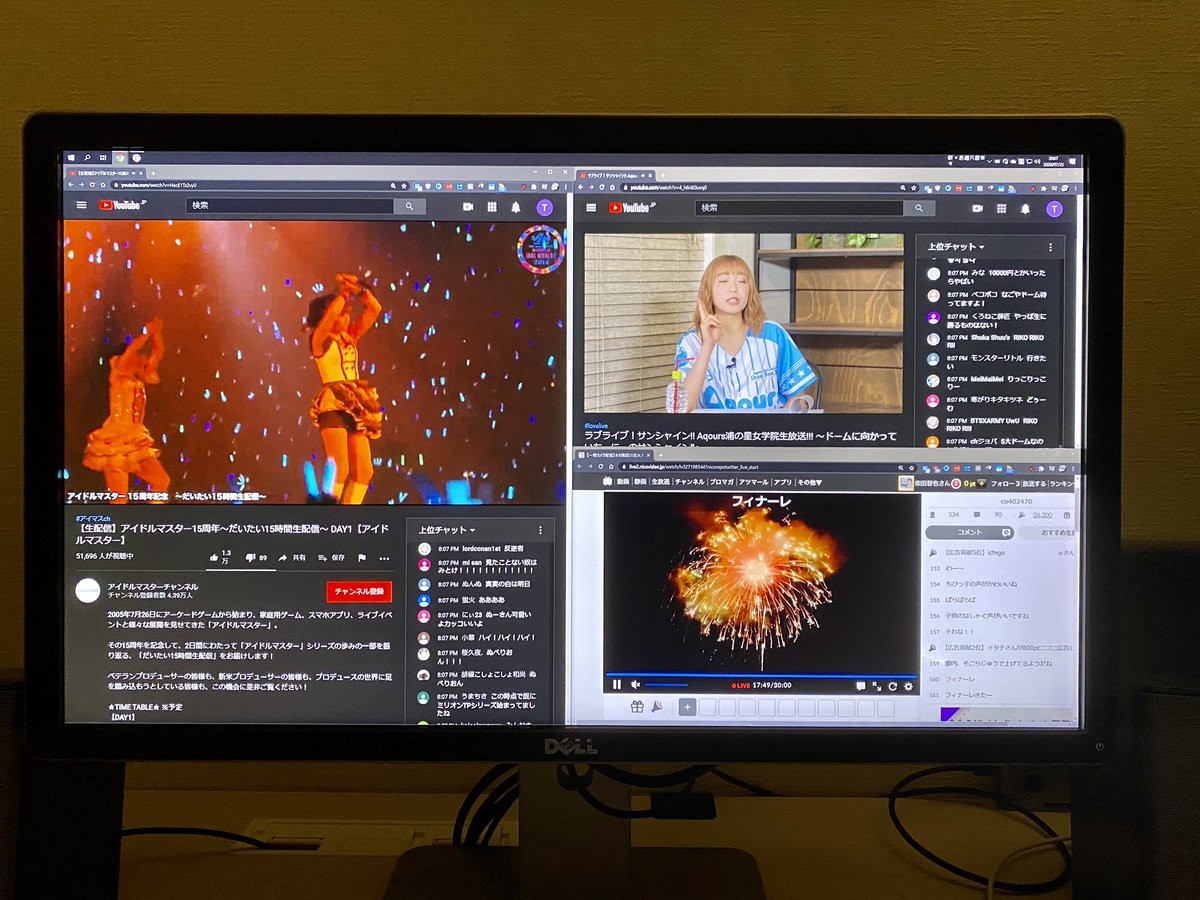Open three-dot chat menu in Aqours chat panel
This screenshot has height=900, width=1200.
(1050, 247)
